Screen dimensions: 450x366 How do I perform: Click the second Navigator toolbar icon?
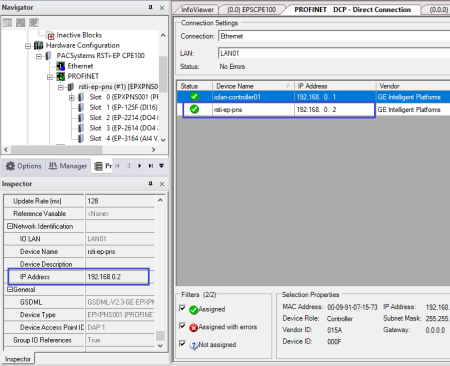tap(21, 22)
